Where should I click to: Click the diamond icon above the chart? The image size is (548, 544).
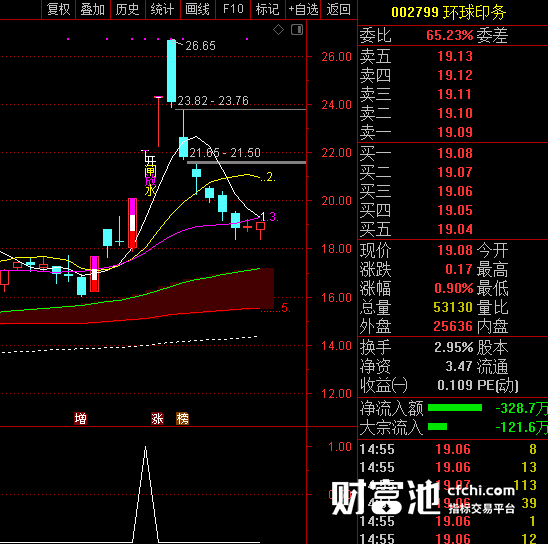coord(278,30)
